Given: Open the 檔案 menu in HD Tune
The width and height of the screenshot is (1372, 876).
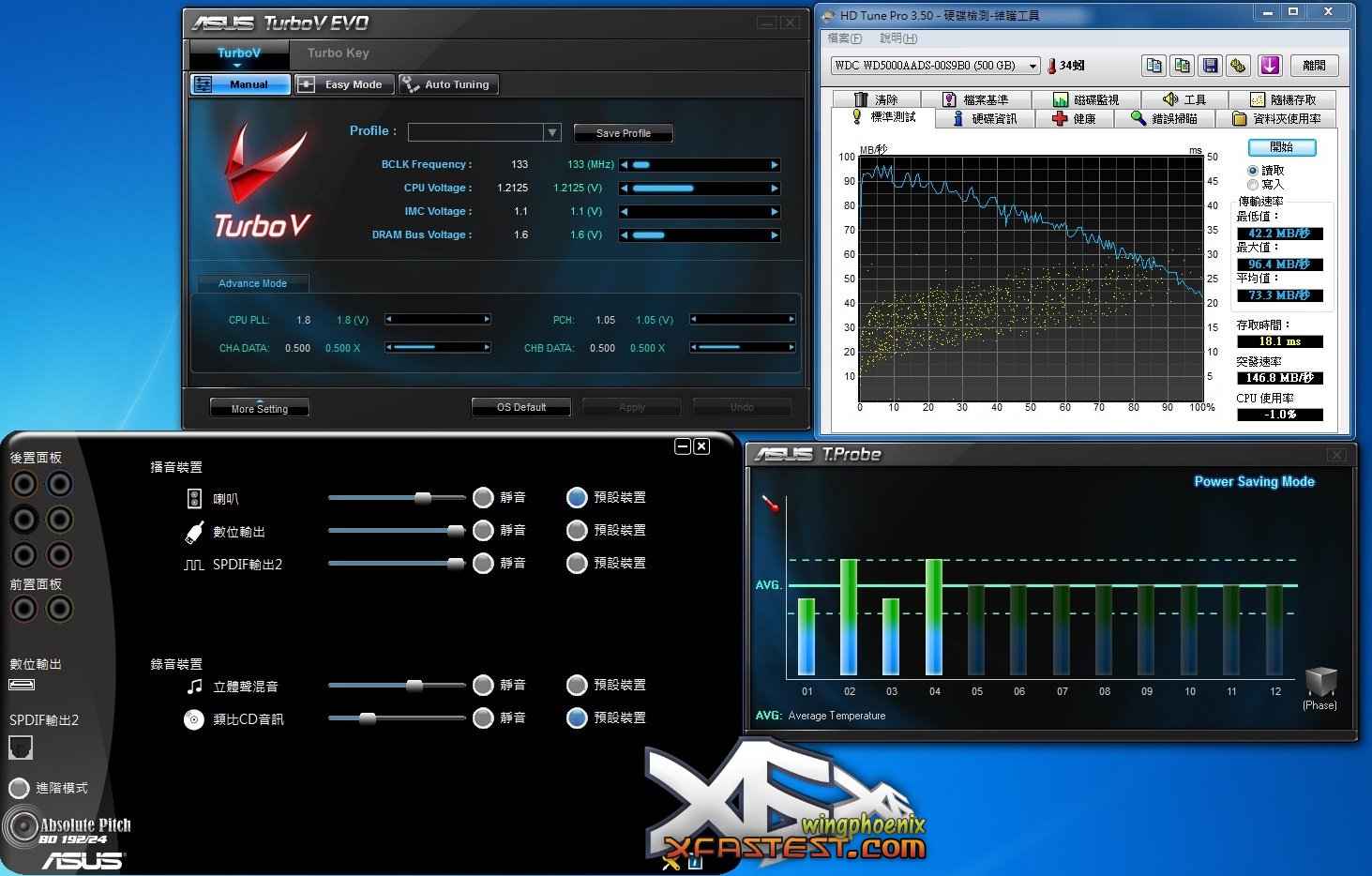Looking at the screenshot, I should click(844, 38).
